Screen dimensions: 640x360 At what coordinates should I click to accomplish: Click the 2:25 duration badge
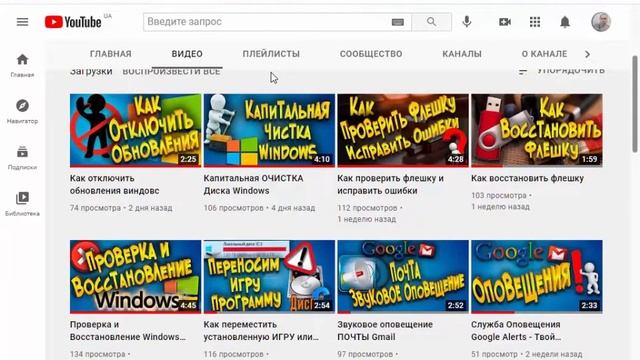[188, 159]
